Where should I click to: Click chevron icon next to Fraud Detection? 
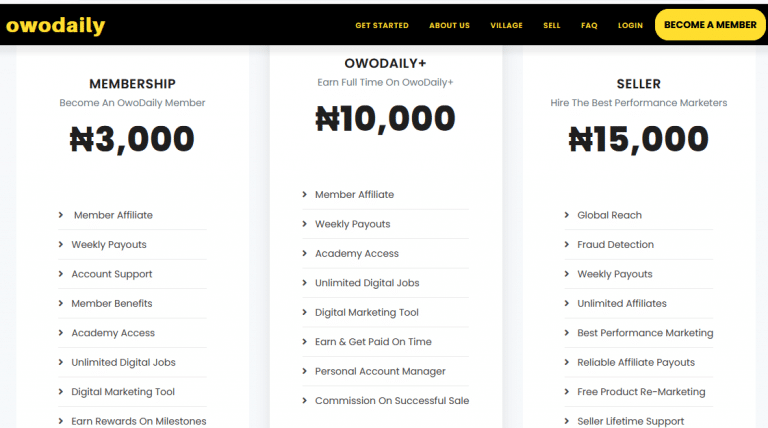[567, 244]
